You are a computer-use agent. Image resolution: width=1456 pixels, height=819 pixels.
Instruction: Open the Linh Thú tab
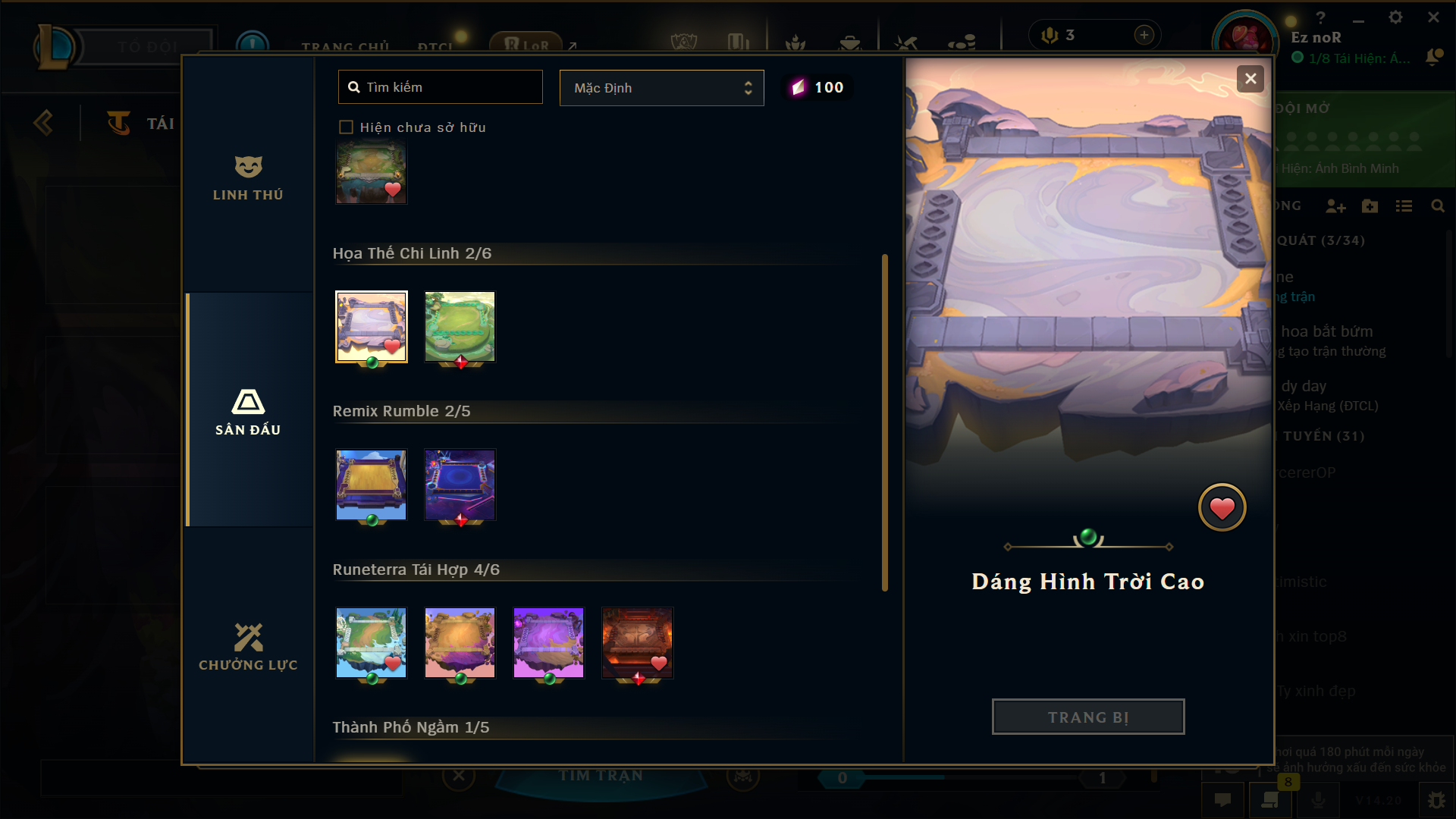click(248, 177)
